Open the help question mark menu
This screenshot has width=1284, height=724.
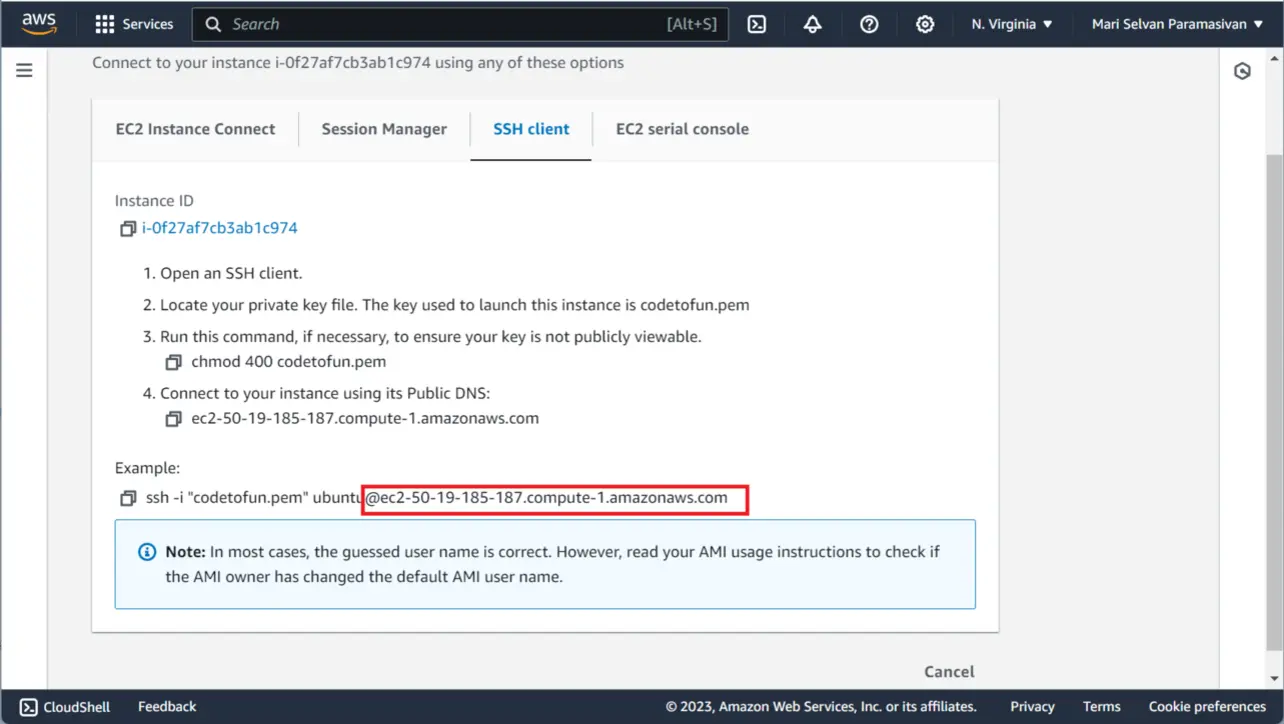coord(869,24)
